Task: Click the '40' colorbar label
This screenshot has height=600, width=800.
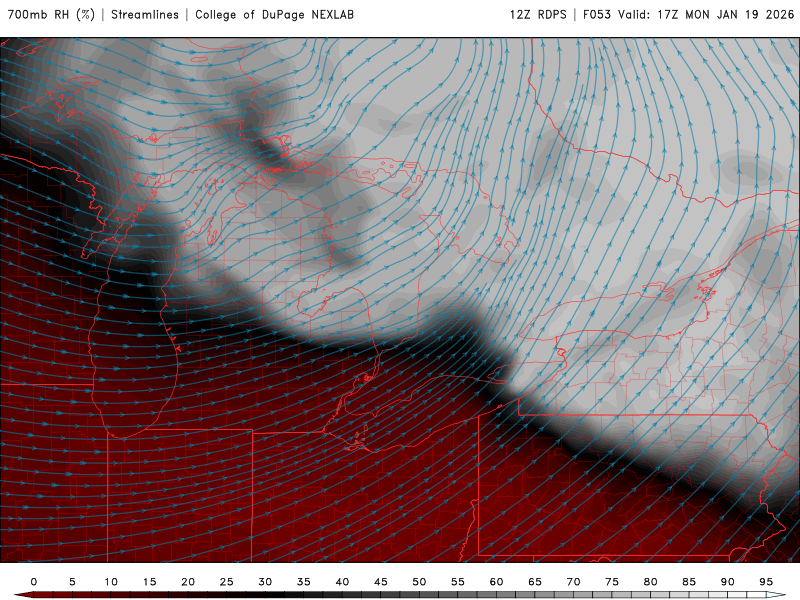Action: tap(342, 582)
